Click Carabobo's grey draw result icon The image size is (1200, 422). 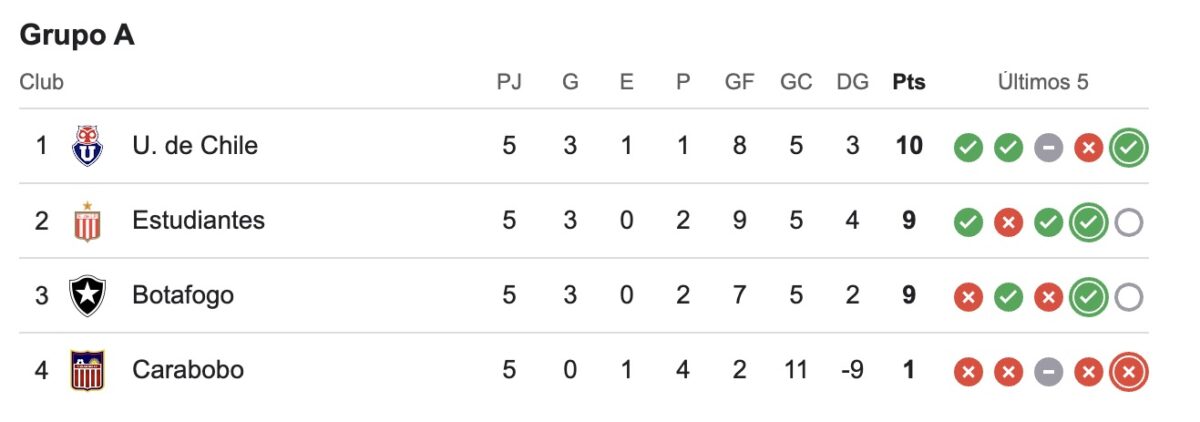1048,373
